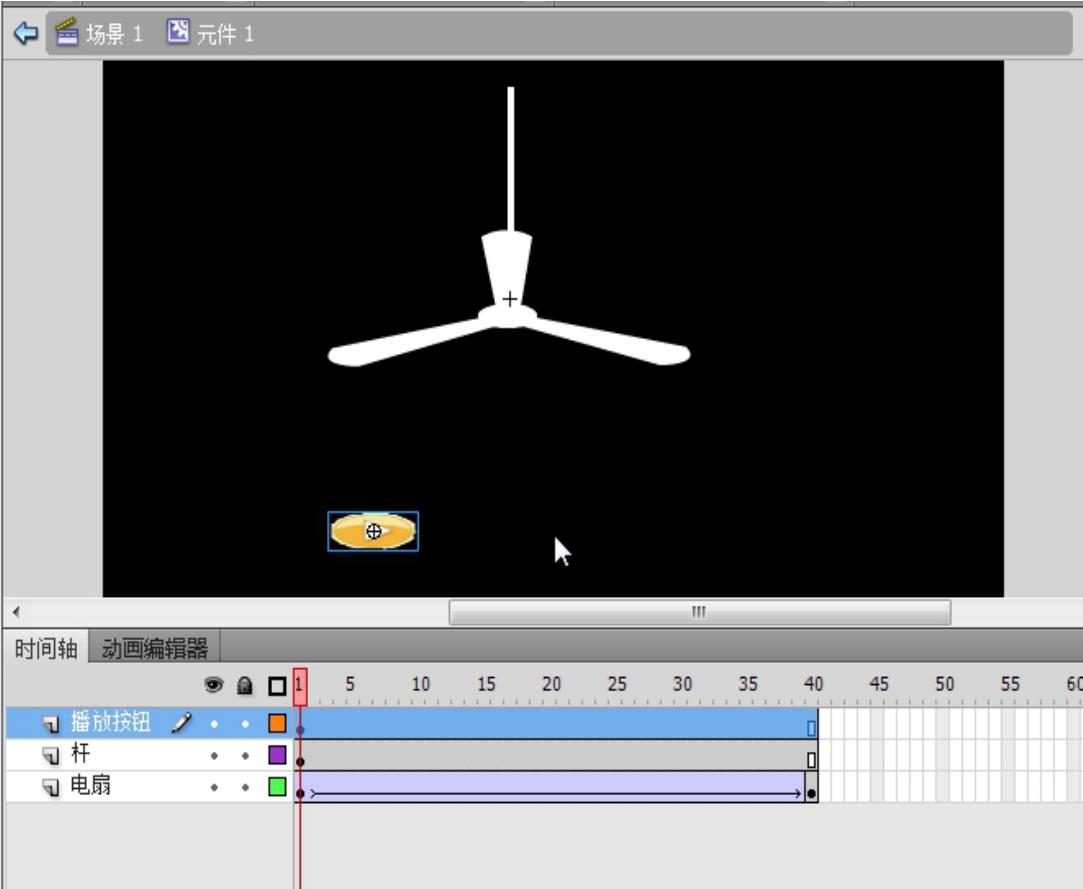
Task: Click the eye icon in timeline header
Action: coord(213,686)
